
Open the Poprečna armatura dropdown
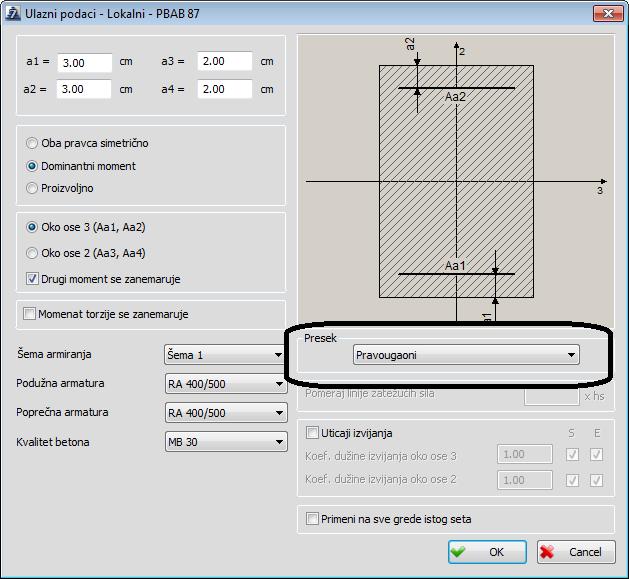pos(226,413)
